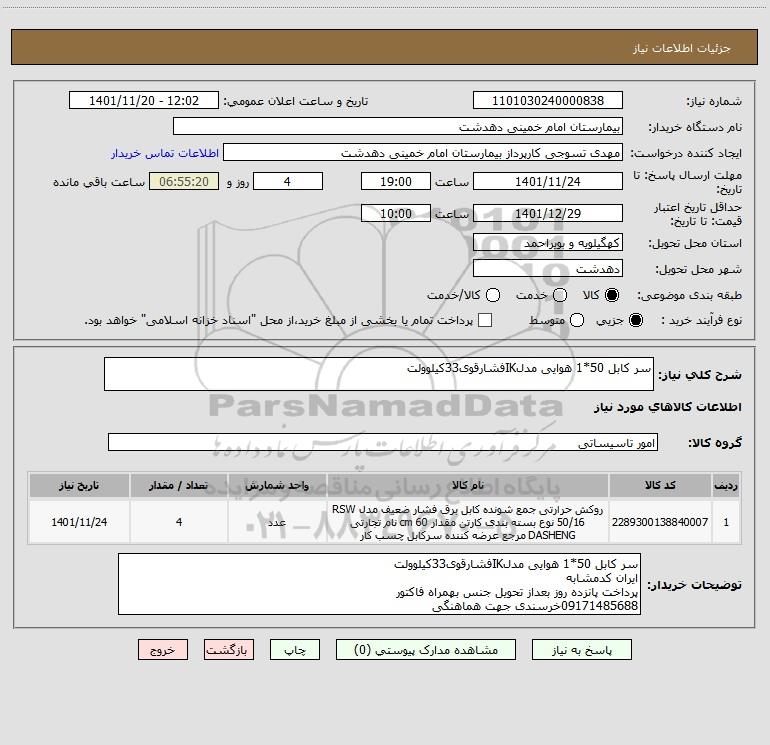This screenshot has width=770, height=745.
Task: Toggle the اسناد خزانه اسلامی payment checkbox
Action: [485, 320]
